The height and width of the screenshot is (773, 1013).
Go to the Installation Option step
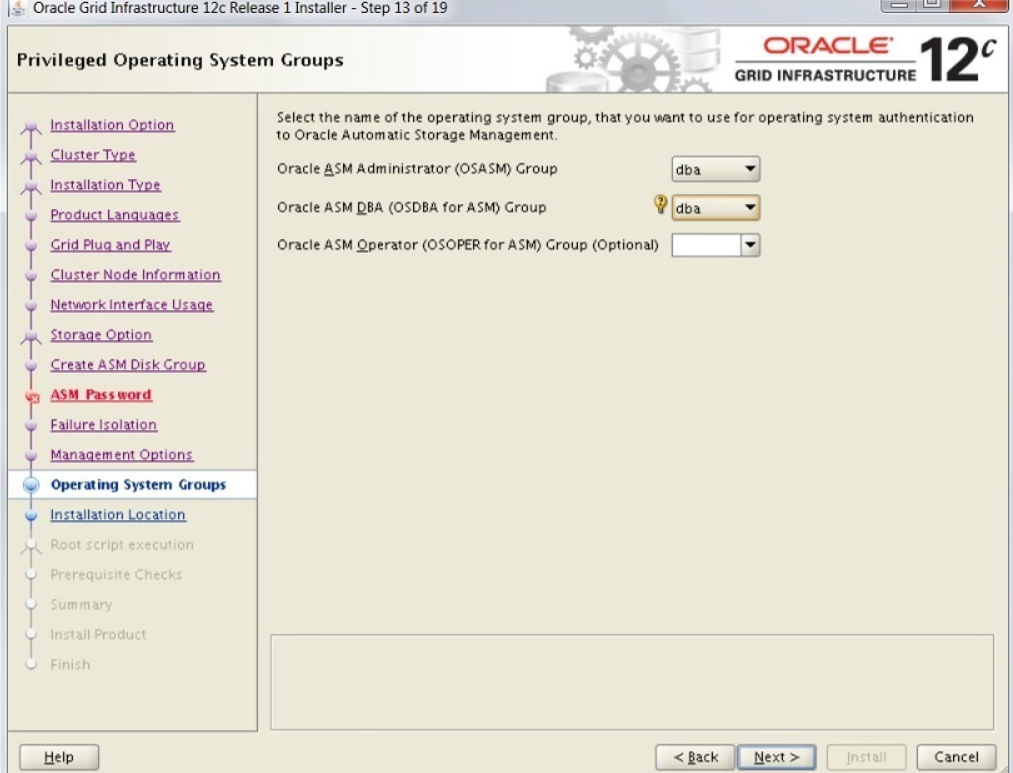112,125
